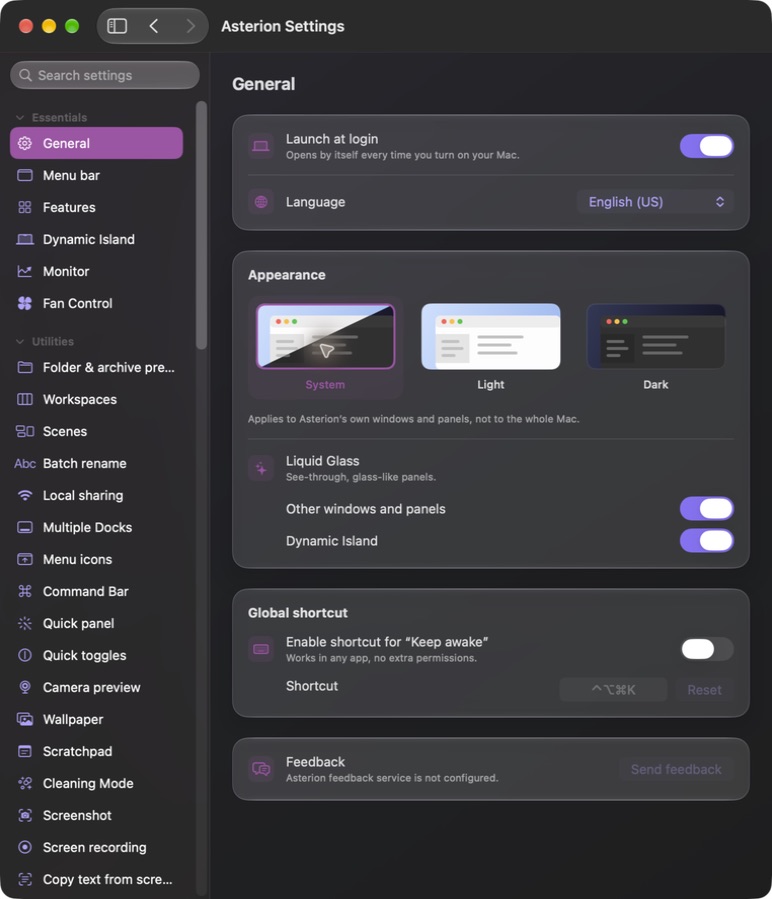Click the Feedback speech bubbles icon
Image resolution: width=772 pixels, height=899 pixels.
tap(261, 769)
